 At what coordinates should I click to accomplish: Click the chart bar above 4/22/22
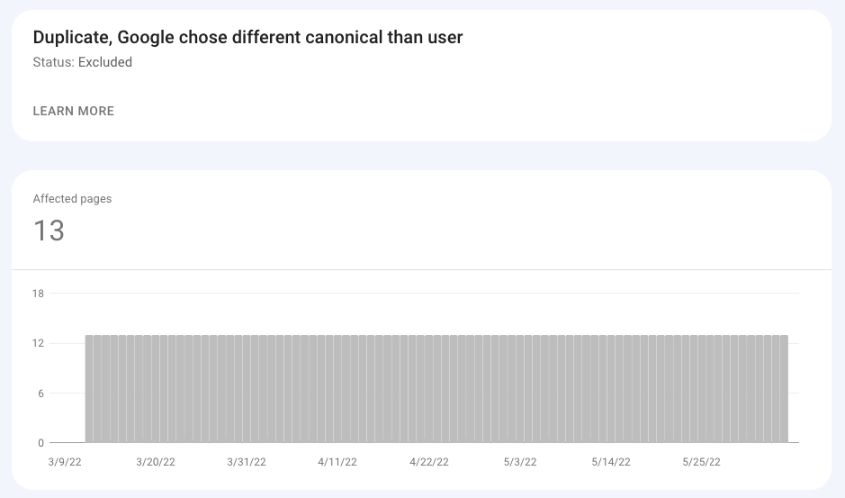pyautogui.click(x=429, y=389)
